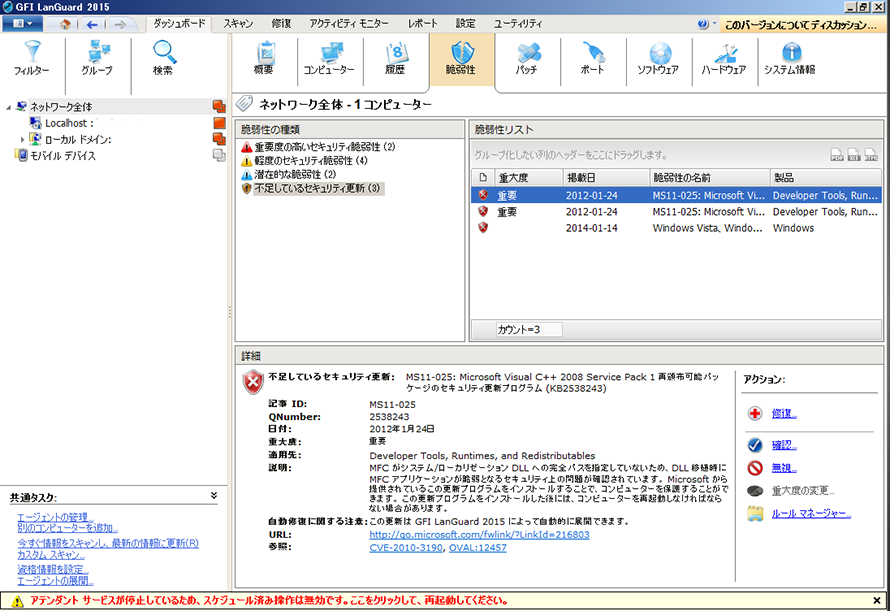890x611 pixels.
Task: Select 重要度の高いセキュリティ脆弱性 (2) category
Action: point(325,147)
